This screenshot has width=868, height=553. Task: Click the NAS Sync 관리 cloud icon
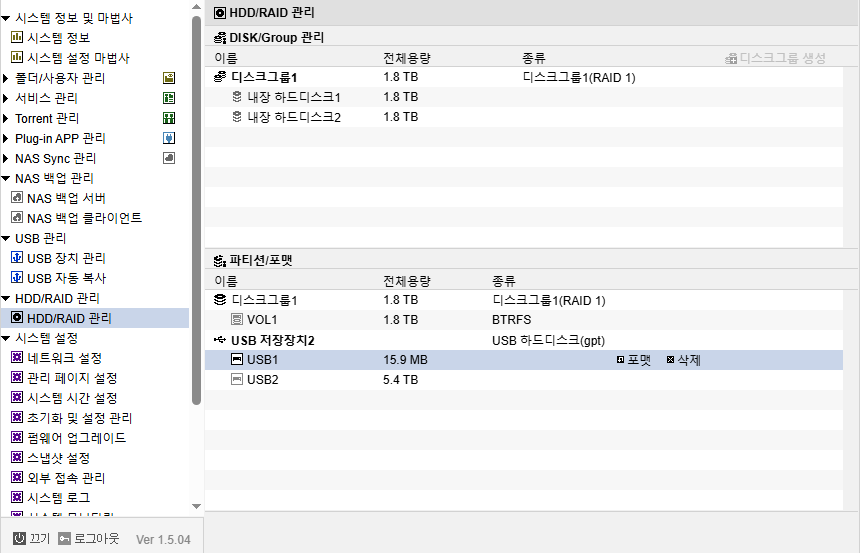point(169,158)
